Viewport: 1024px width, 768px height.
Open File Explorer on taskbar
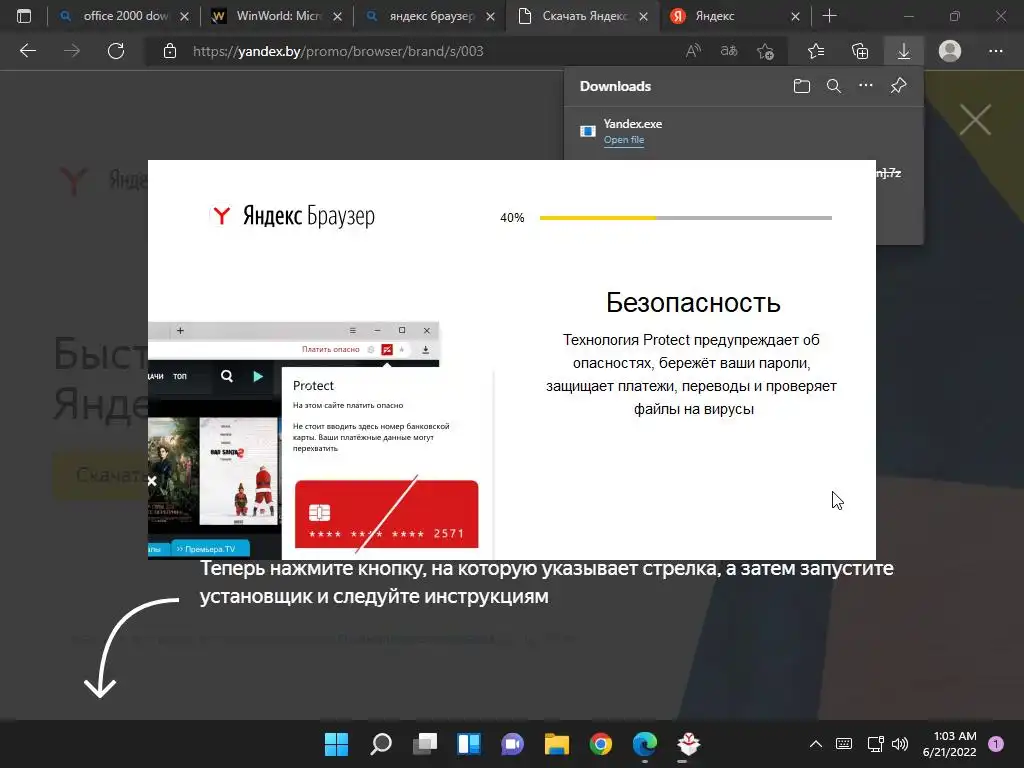(557, 744)
